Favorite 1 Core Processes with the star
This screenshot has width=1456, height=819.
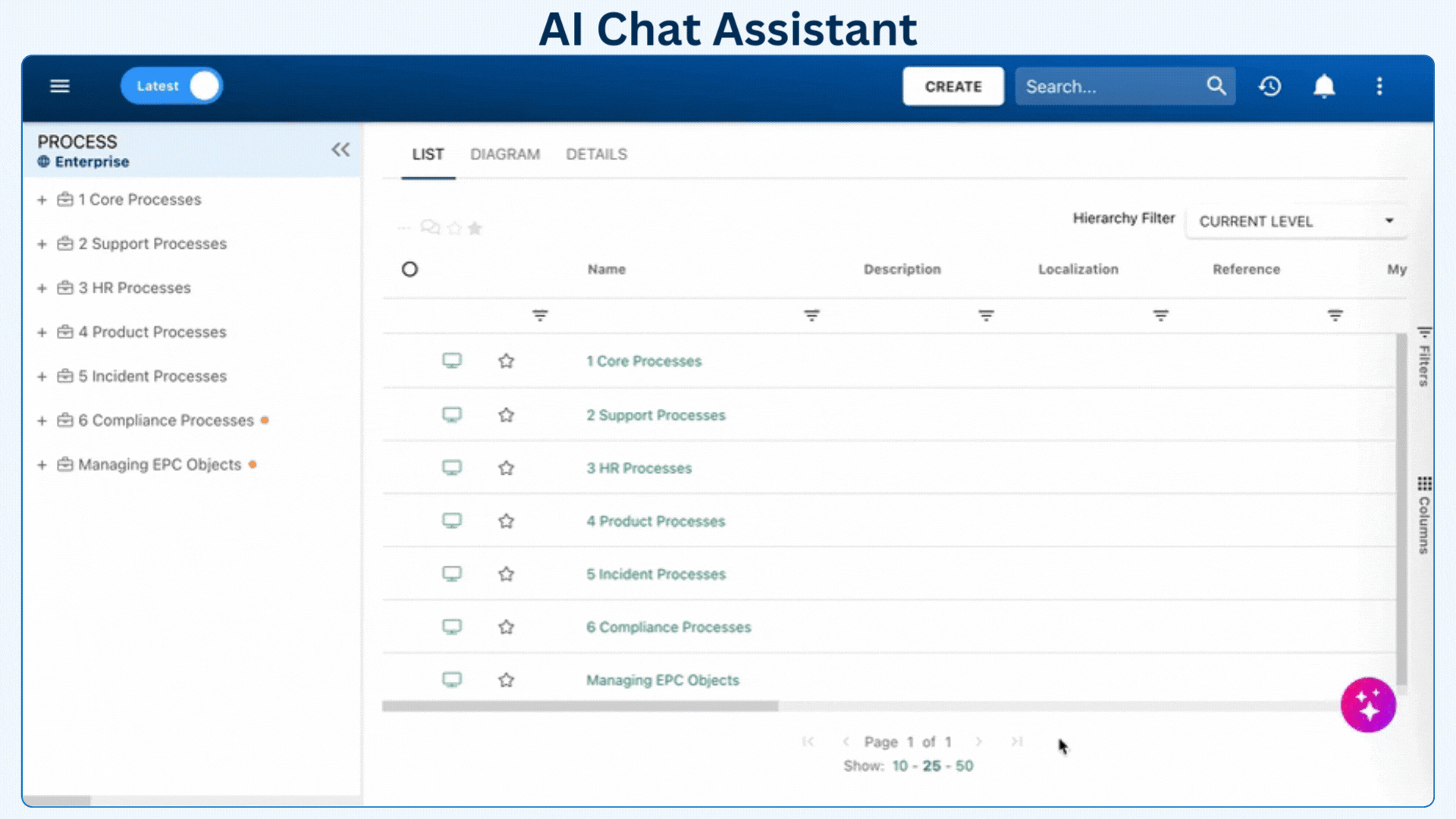coord(506,361)
